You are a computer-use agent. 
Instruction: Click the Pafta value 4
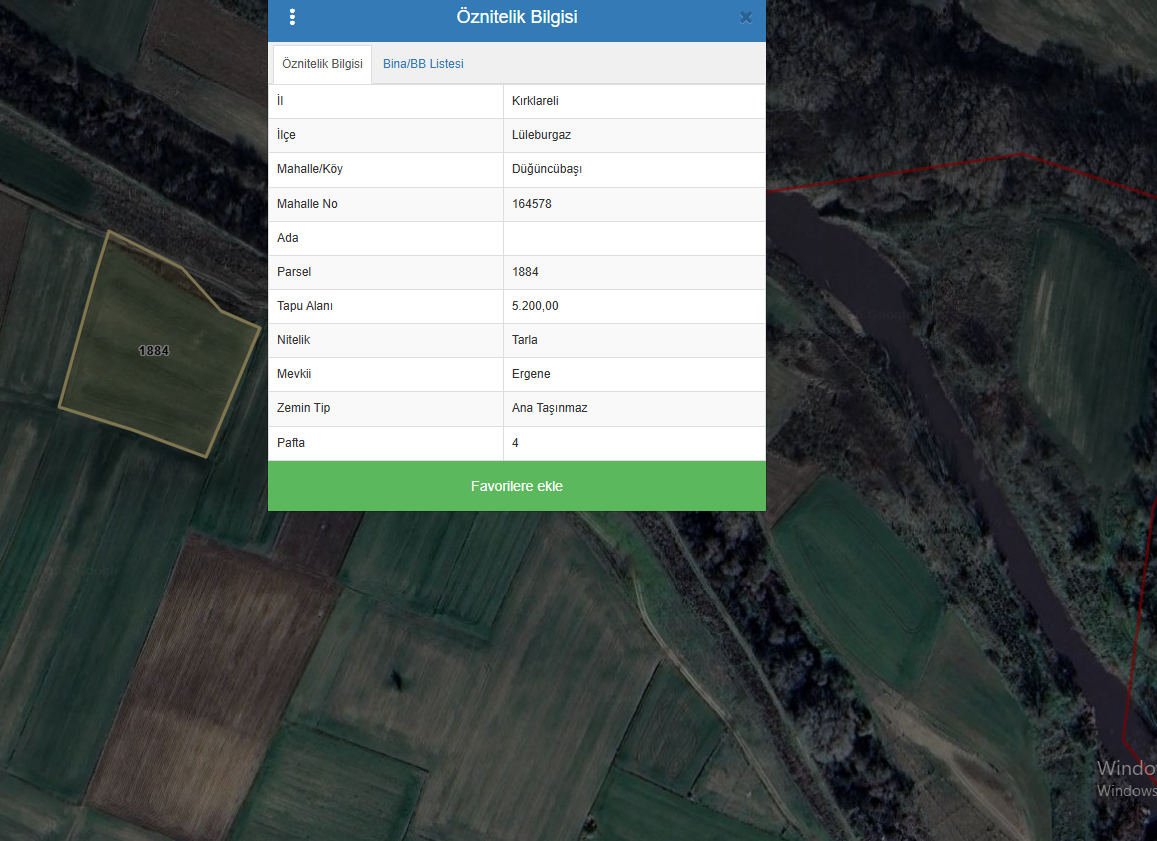point(516,442)
